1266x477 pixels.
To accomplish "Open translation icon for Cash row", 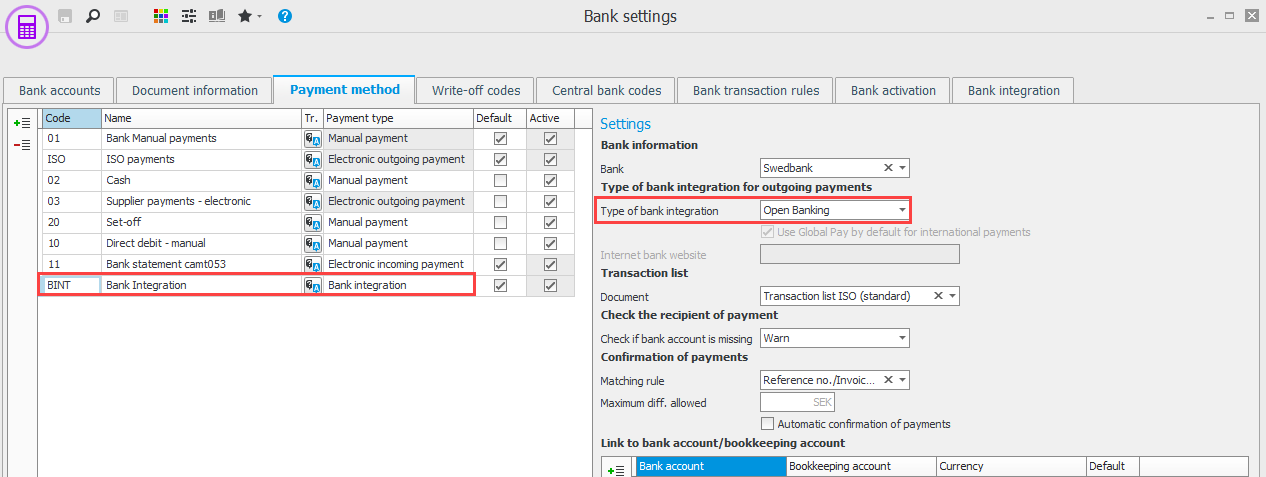I will [312, 181].
